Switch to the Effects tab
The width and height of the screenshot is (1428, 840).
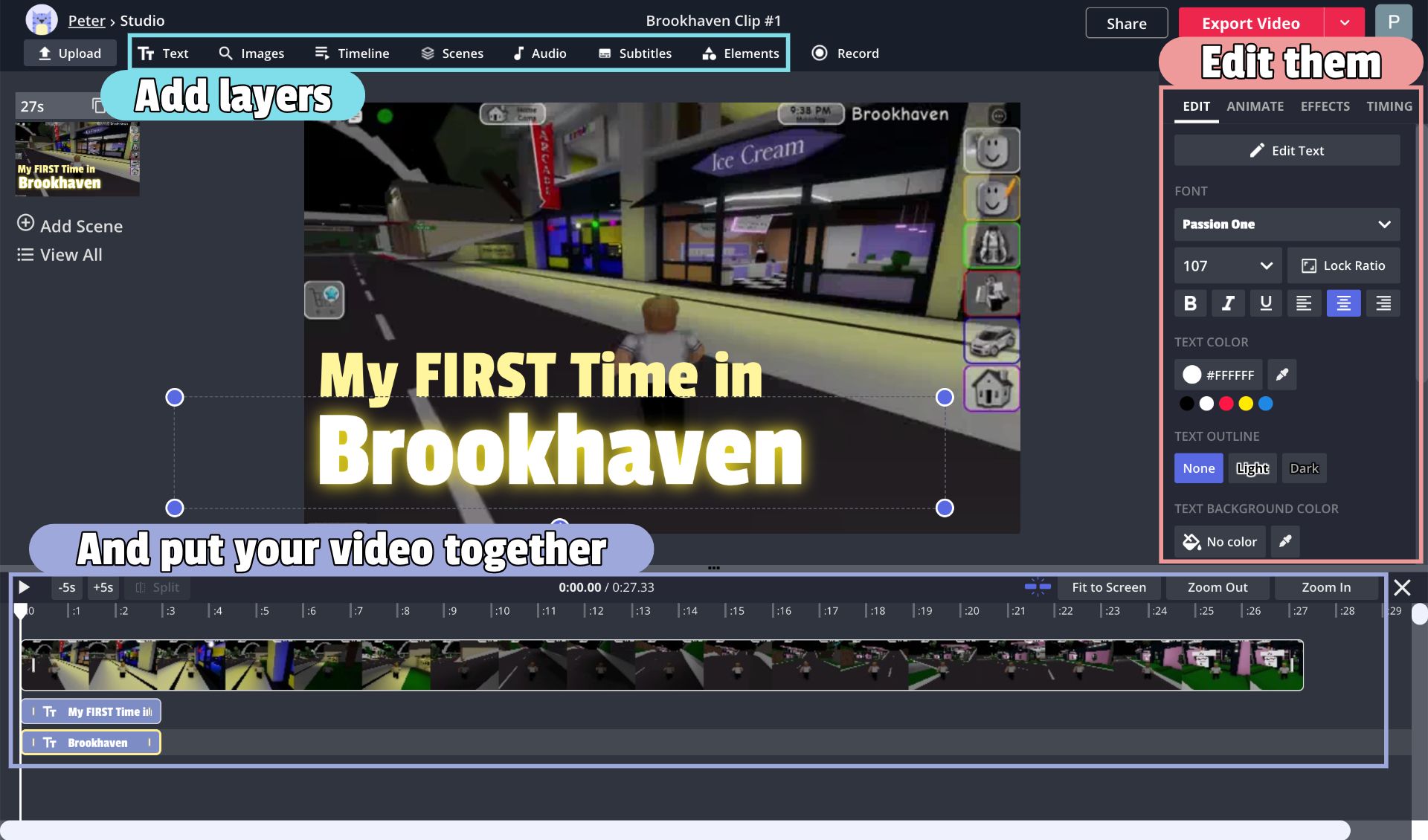[1325, 106]
